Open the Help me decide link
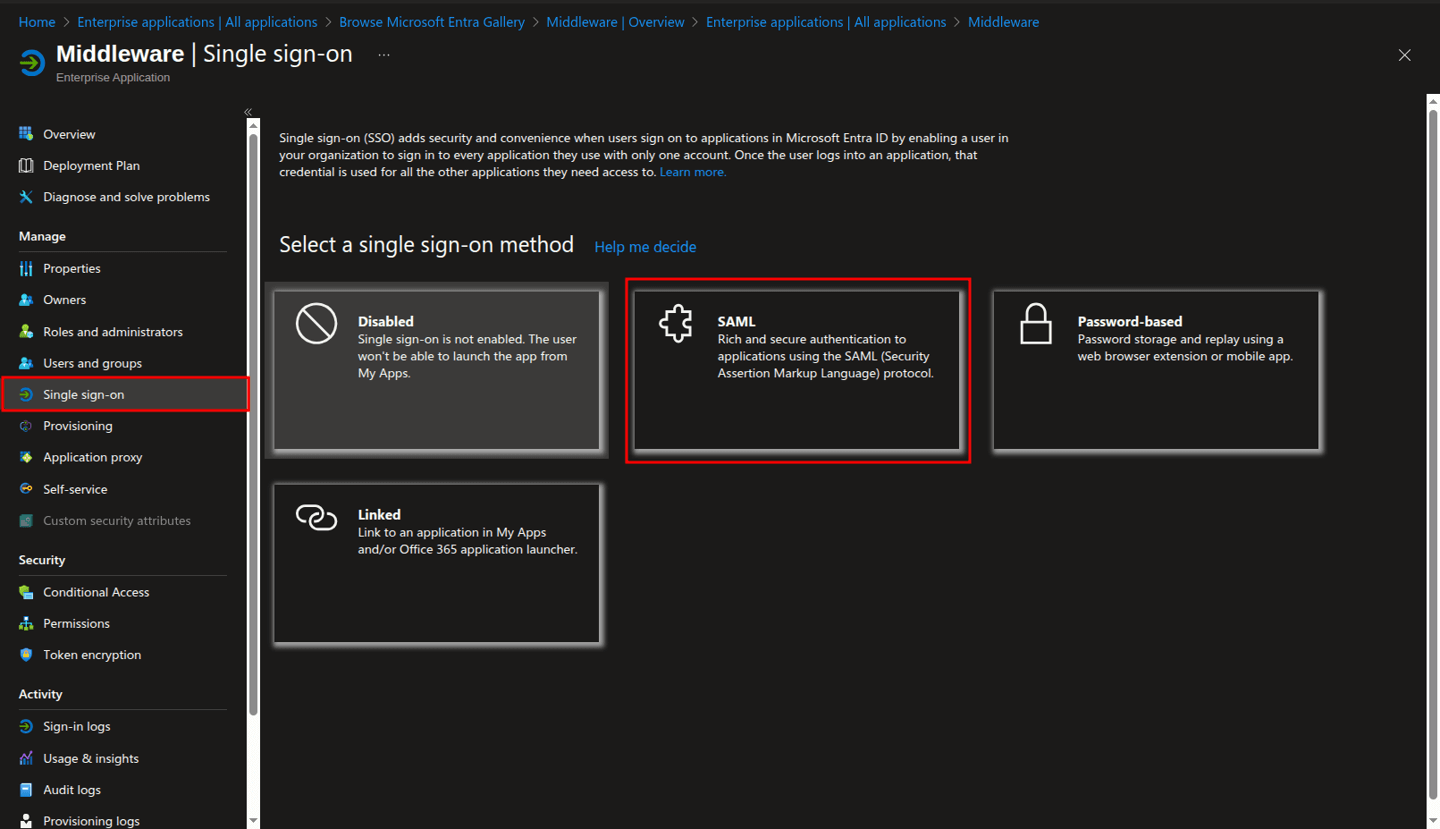Image resolution: width=1440 pixels, height=829 pixels. pyautogui.click(x=645, y=246)
